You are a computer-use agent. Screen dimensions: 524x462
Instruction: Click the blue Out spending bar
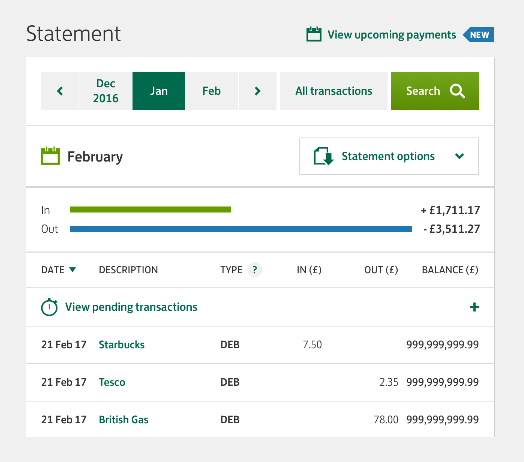(241, 229)
